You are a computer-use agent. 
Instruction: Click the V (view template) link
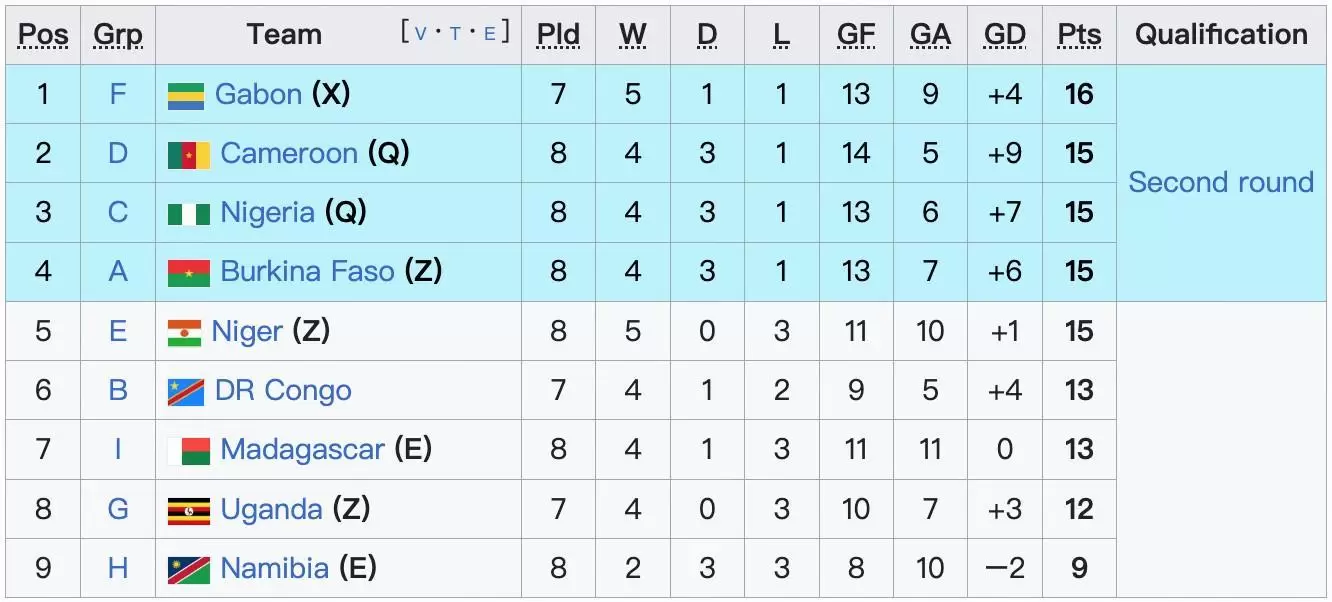pyautogui.click(x=420, y=34)
